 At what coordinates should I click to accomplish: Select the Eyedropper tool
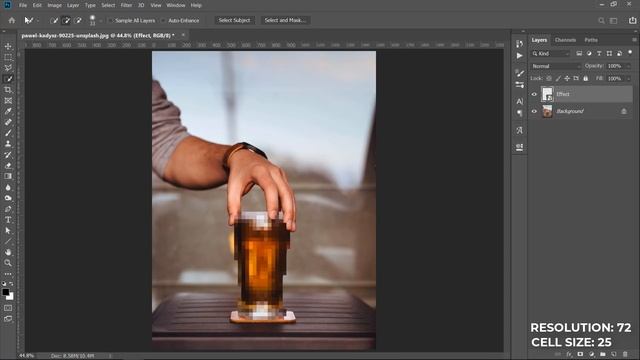tap(8, 111)
